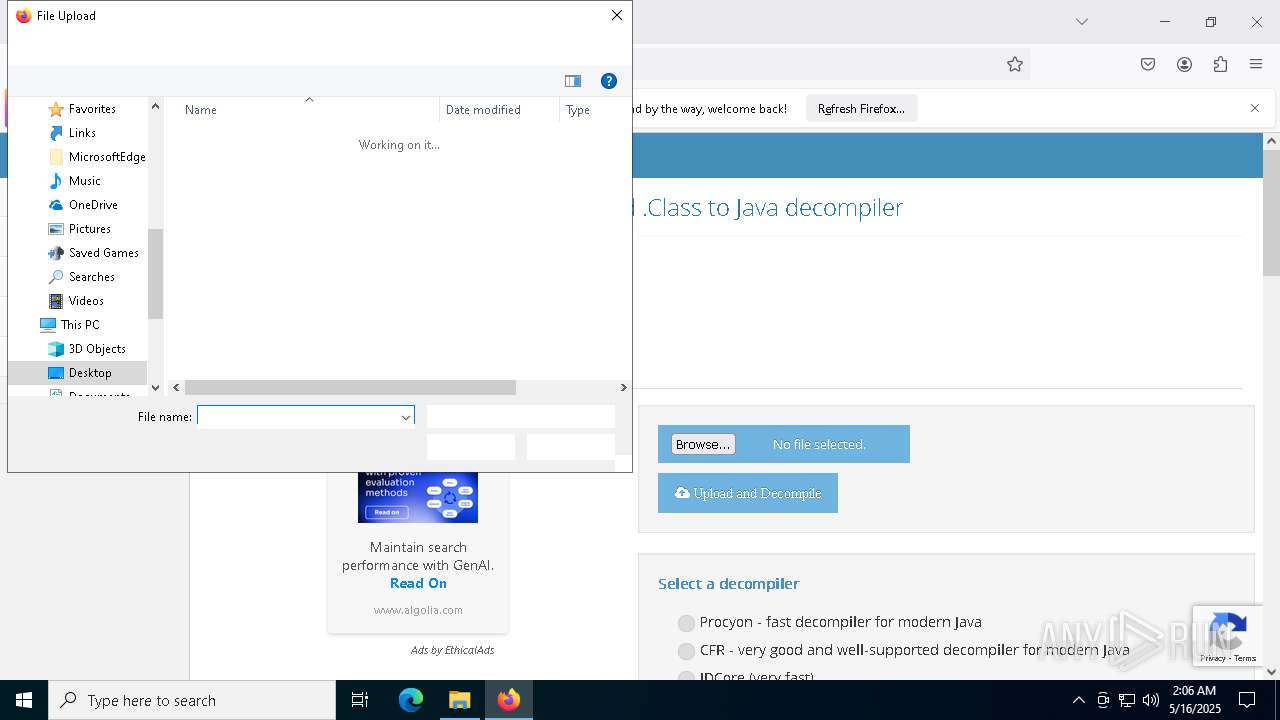Open the taskbar clock and date
Viewport: 1280px width, 720px height.
(x=1195, y=700)
